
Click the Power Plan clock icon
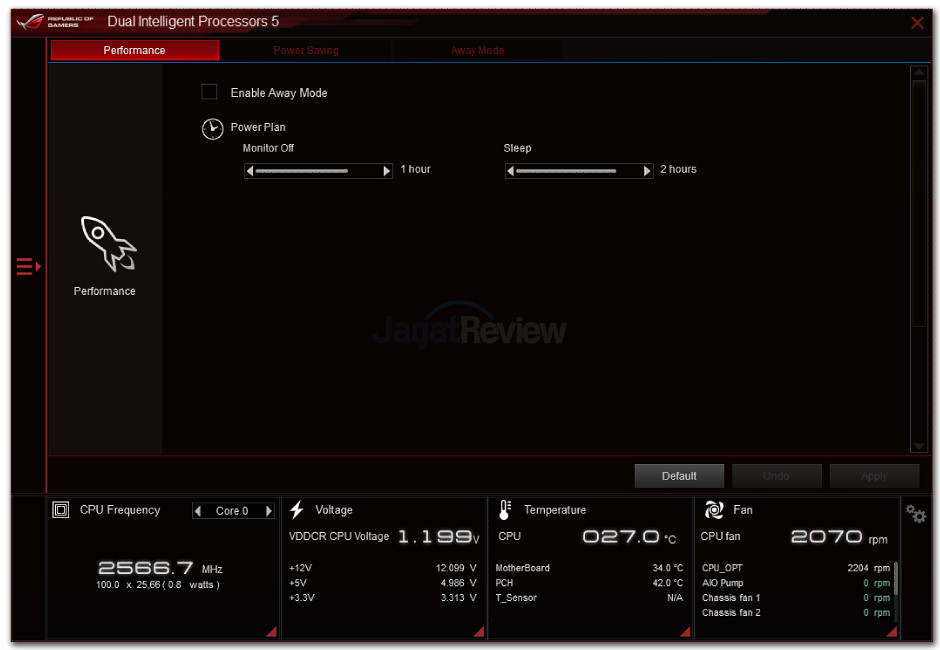point(212,129)
